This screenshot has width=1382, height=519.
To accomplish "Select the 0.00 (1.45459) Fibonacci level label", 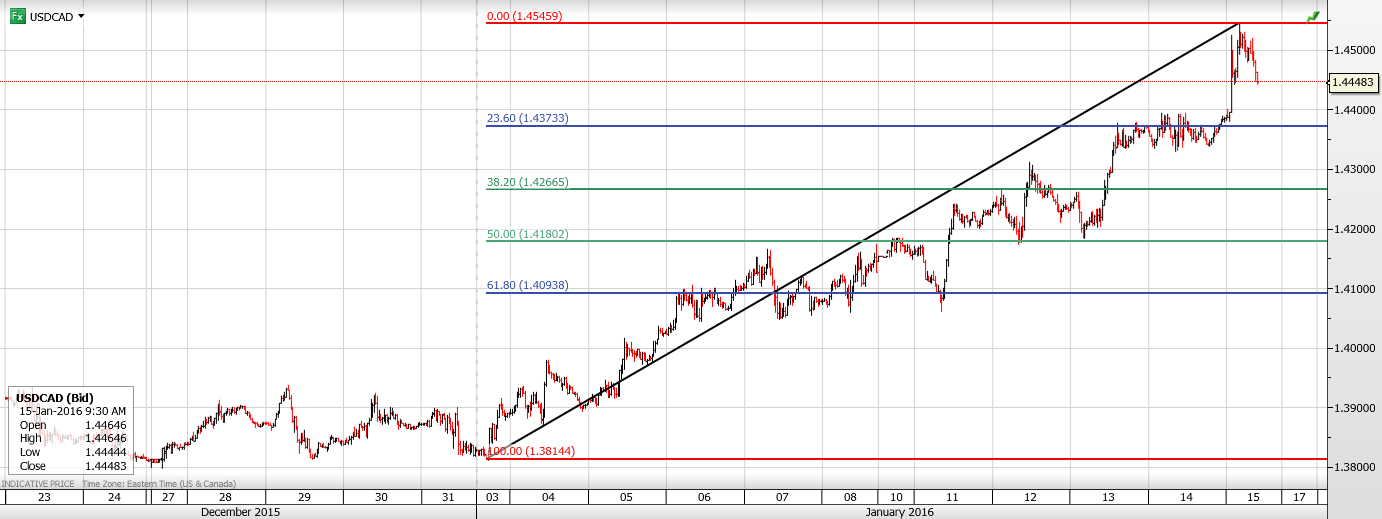I will 524,16.
